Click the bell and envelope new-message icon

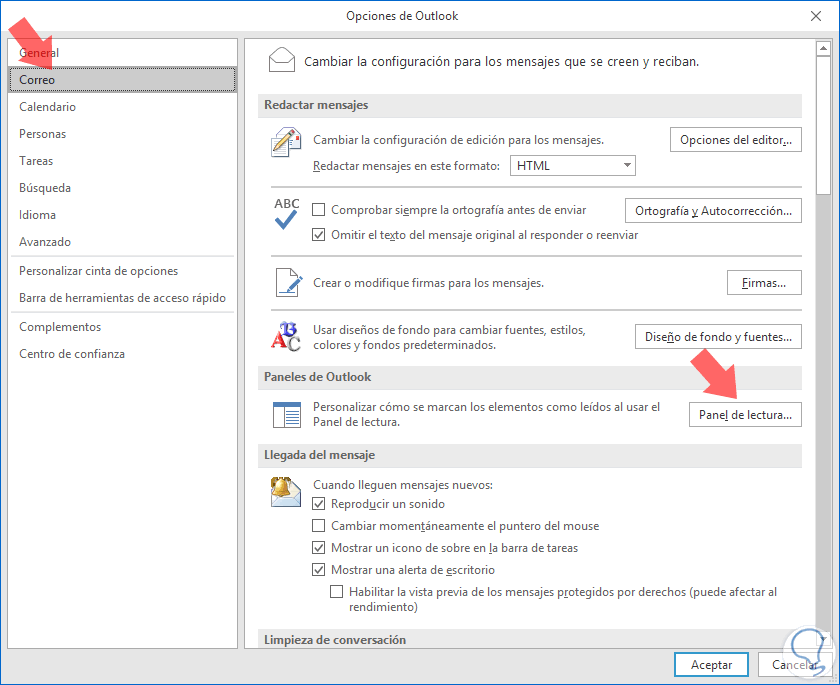coord(286,492)
